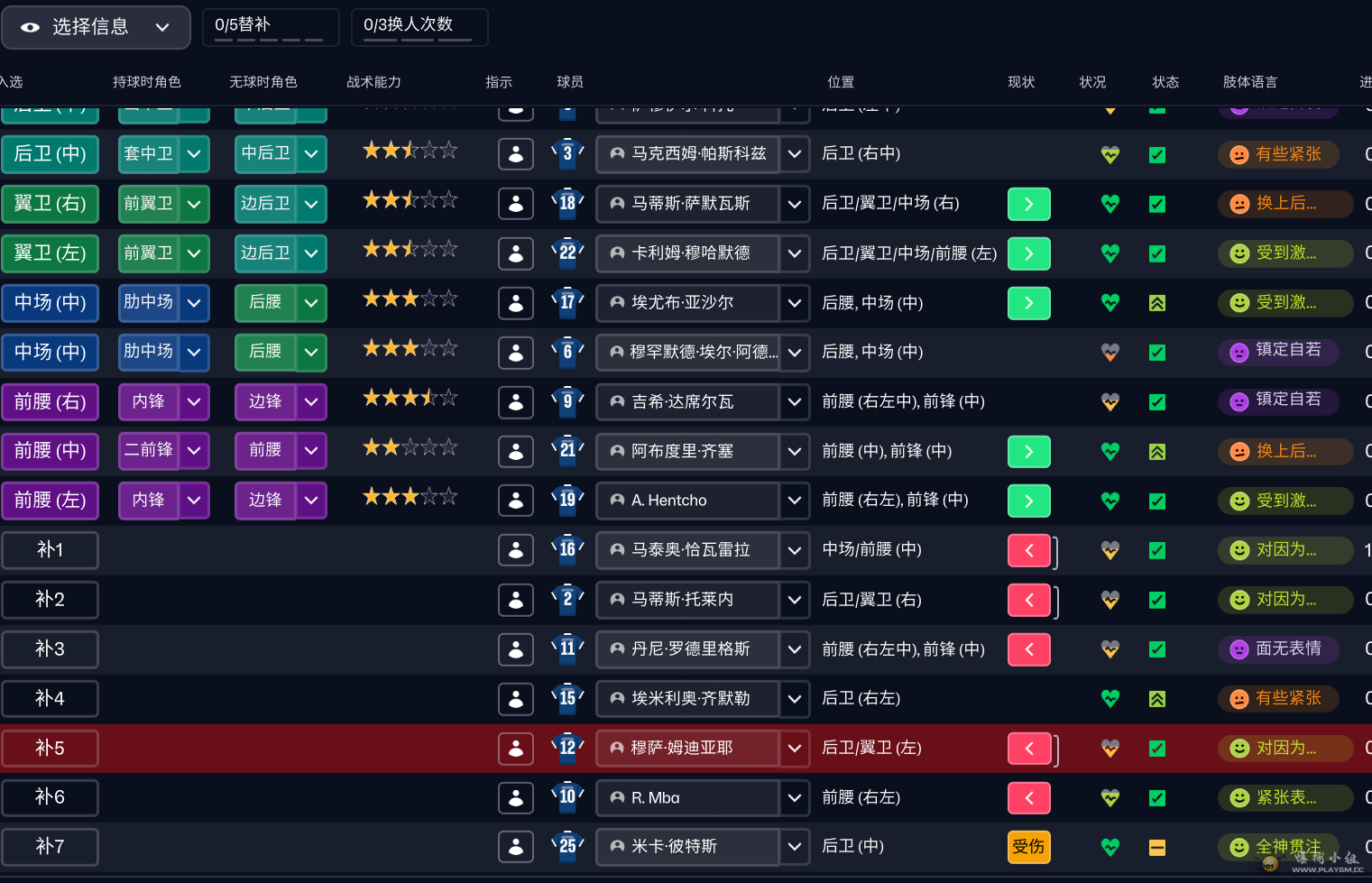Click the star rating for 吉希·达席尔瓦
Image resolution: width=1372 pixels, height=883 pixels.
[x=410, y=398]
